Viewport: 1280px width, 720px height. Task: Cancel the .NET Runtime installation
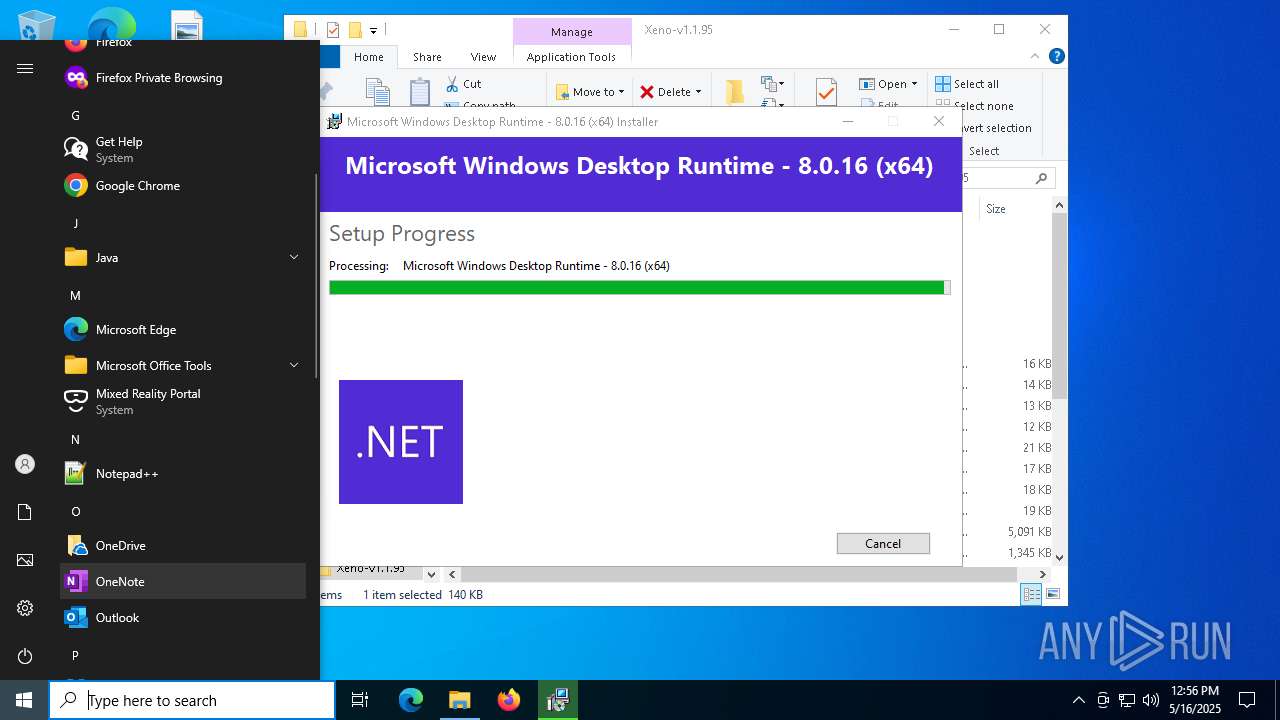pyautogui.click(x=883, y=543)
